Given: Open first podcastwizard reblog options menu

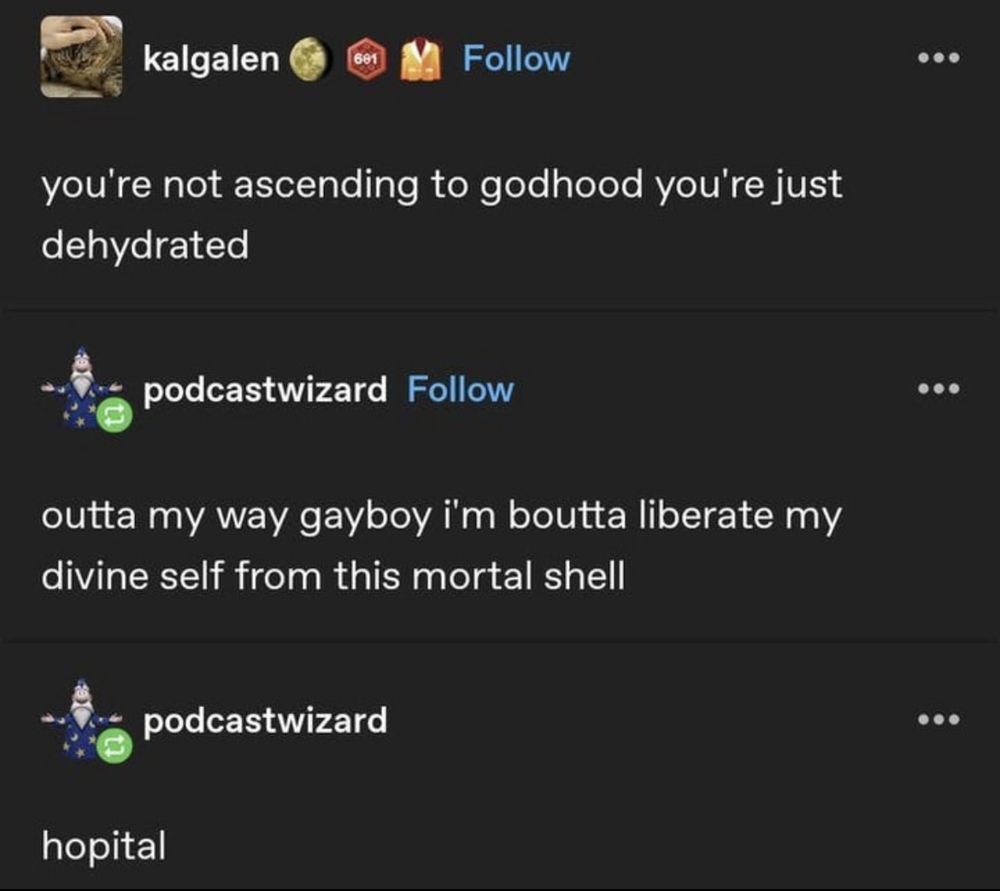Looking at the screenshot, I should 939,388.
